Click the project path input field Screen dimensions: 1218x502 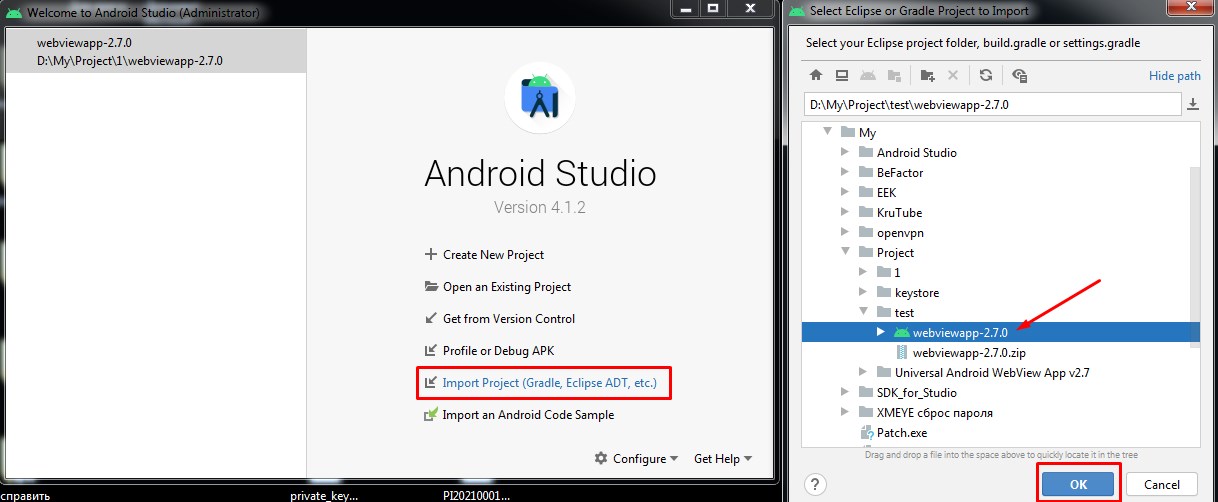[993, 104]
